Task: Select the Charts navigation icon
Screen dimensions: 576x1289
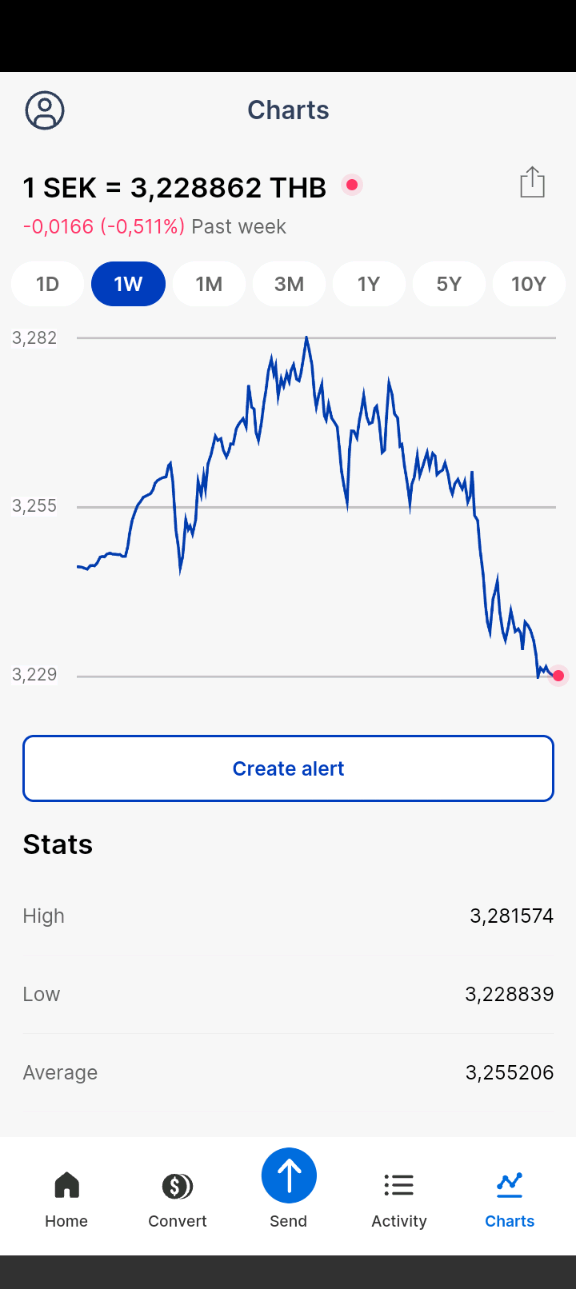Action: point(510,1185)
